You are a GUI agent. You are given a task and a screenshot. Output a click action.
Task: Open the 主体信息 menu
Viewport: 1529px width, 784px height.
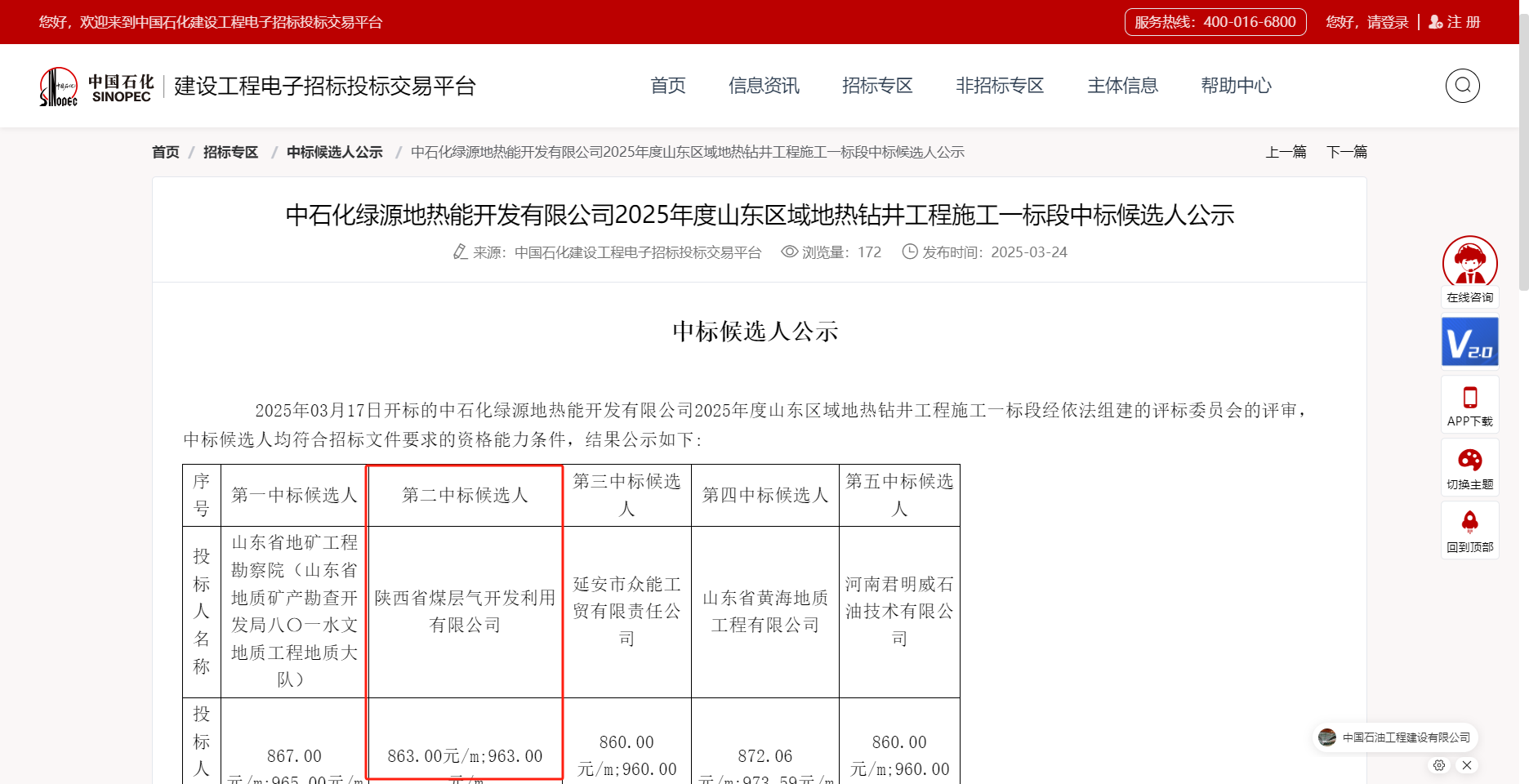coord(1122,86)
